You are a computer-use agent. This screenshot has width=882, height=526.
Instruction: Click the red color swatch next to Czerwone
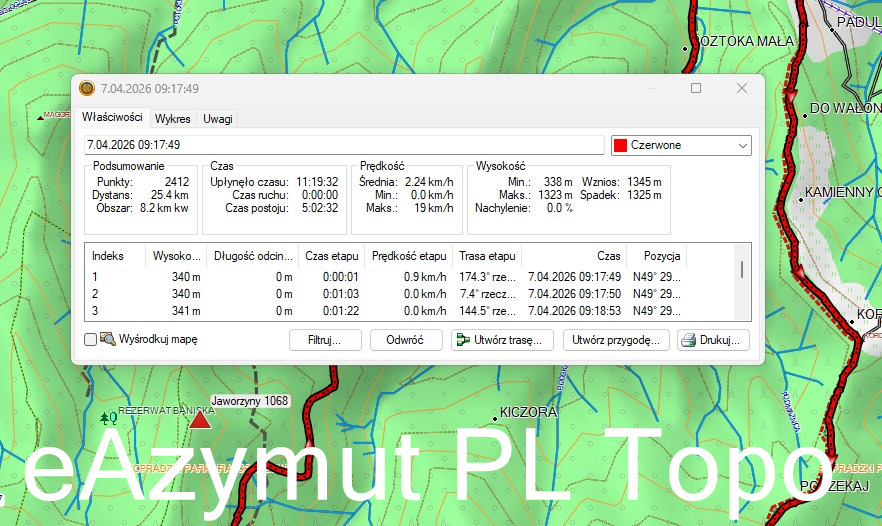click(620, 146)
